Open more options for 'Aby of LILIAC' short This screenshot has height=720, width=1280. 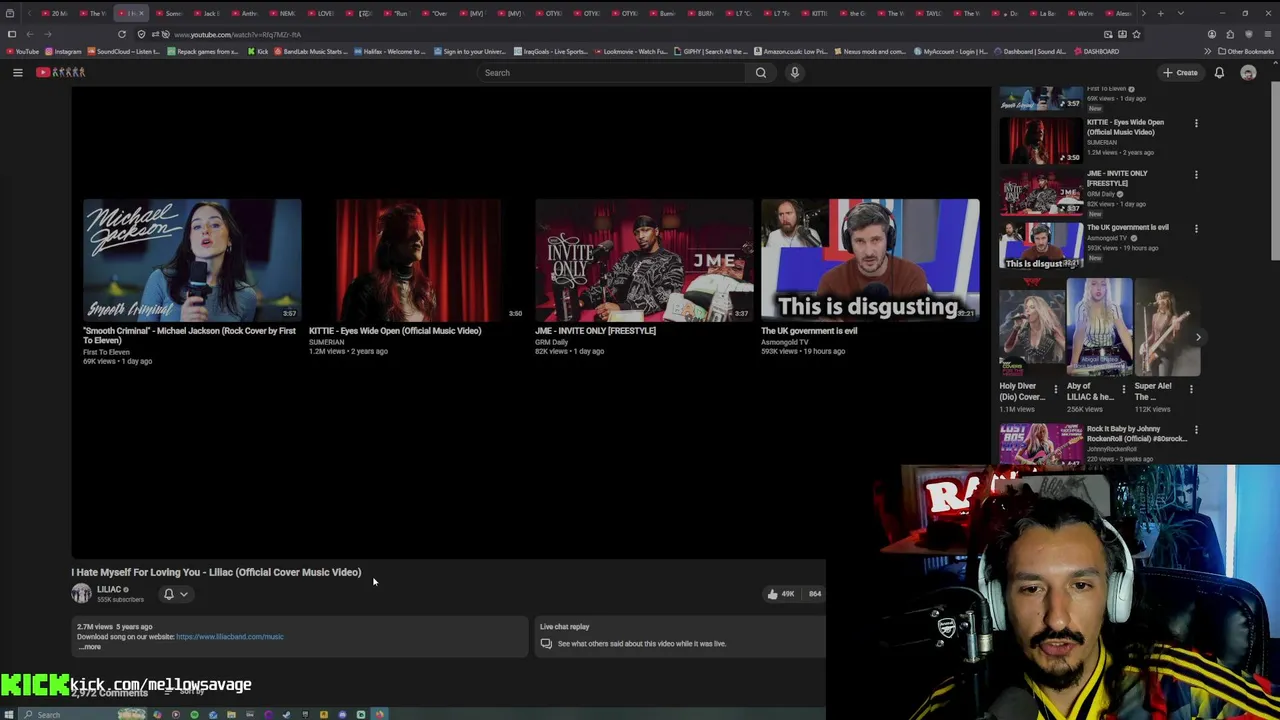point(1123,389)
